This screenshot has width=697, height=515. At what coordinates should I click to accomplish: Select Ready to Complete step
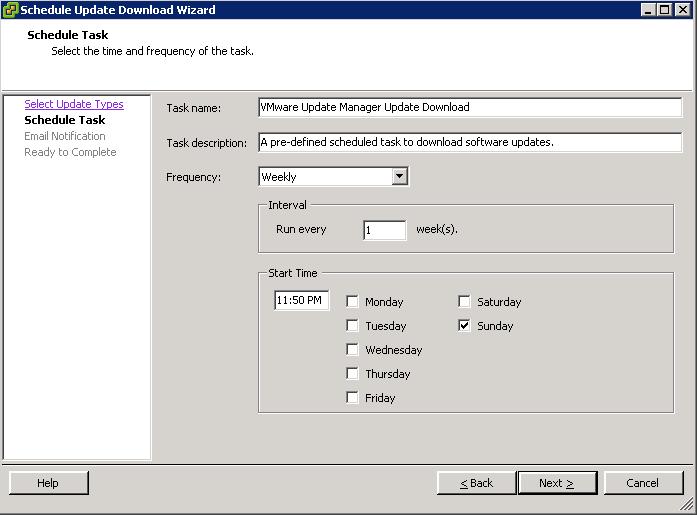click(x=70, y=152)
